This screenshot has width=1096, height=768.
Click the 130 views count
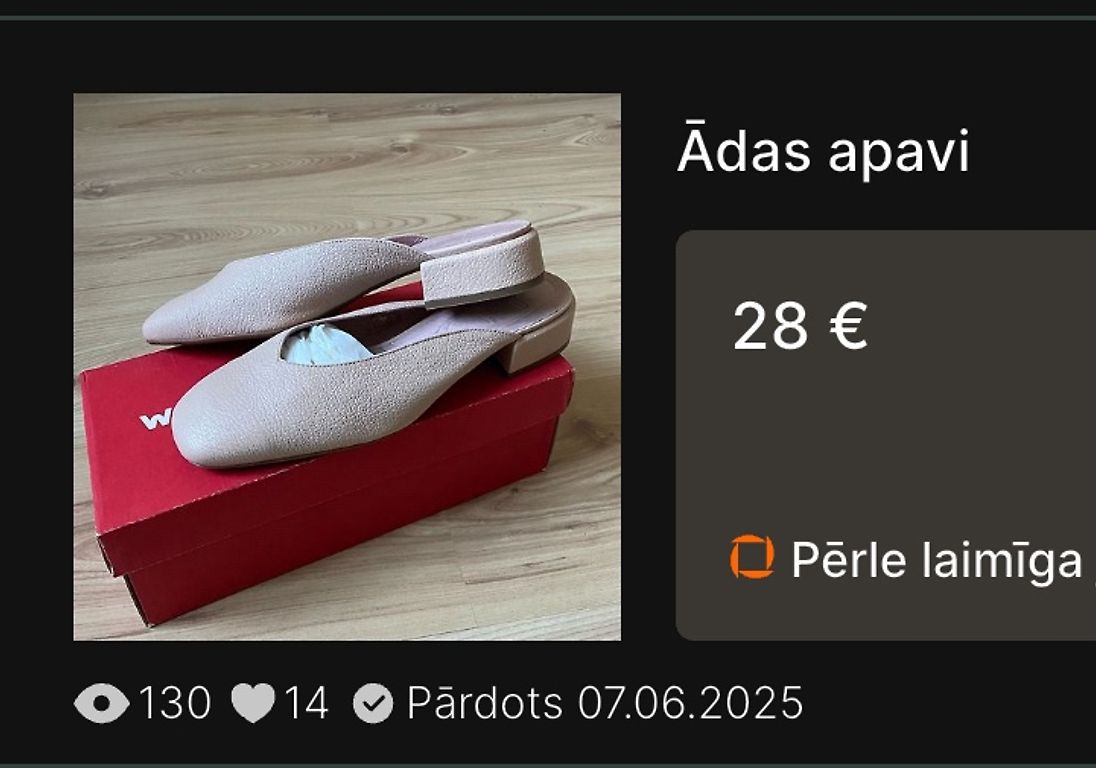[x=175, y=703]
